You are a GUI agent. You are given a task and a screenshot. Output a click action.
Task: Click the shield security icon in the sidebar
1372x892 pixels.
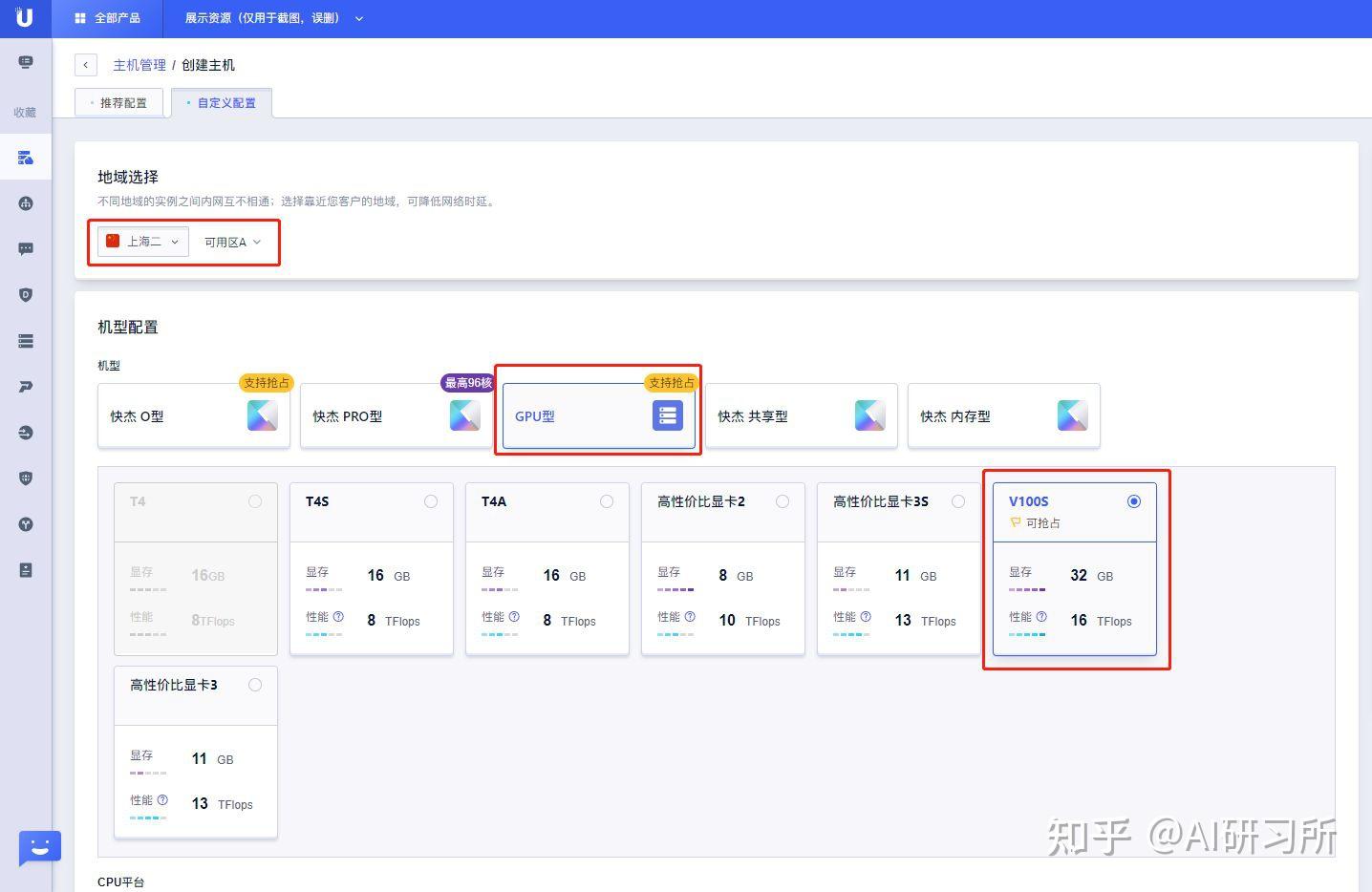(x=25, y=294)
